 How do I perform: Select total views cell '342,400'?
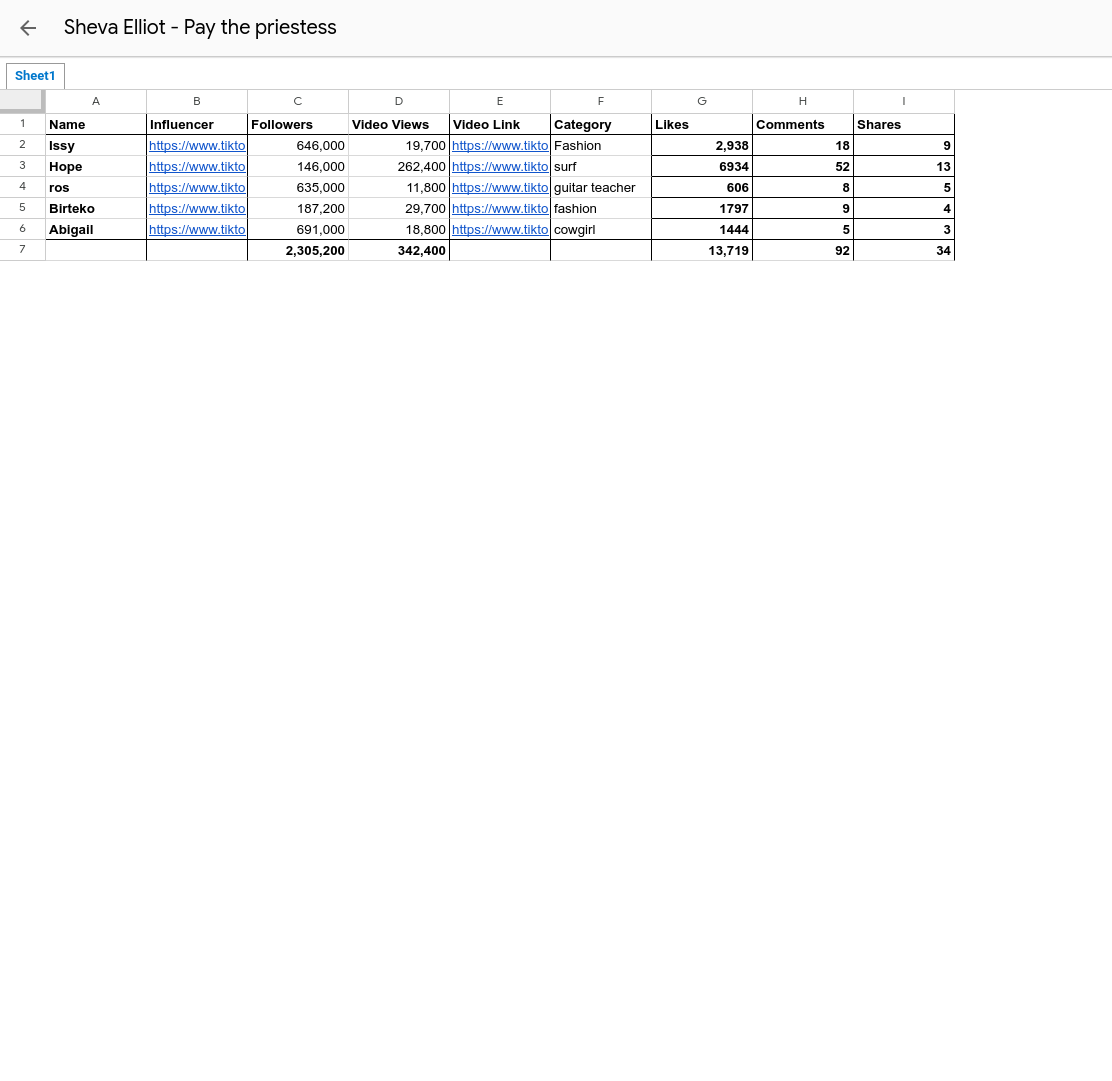click(x=399, y=250)
